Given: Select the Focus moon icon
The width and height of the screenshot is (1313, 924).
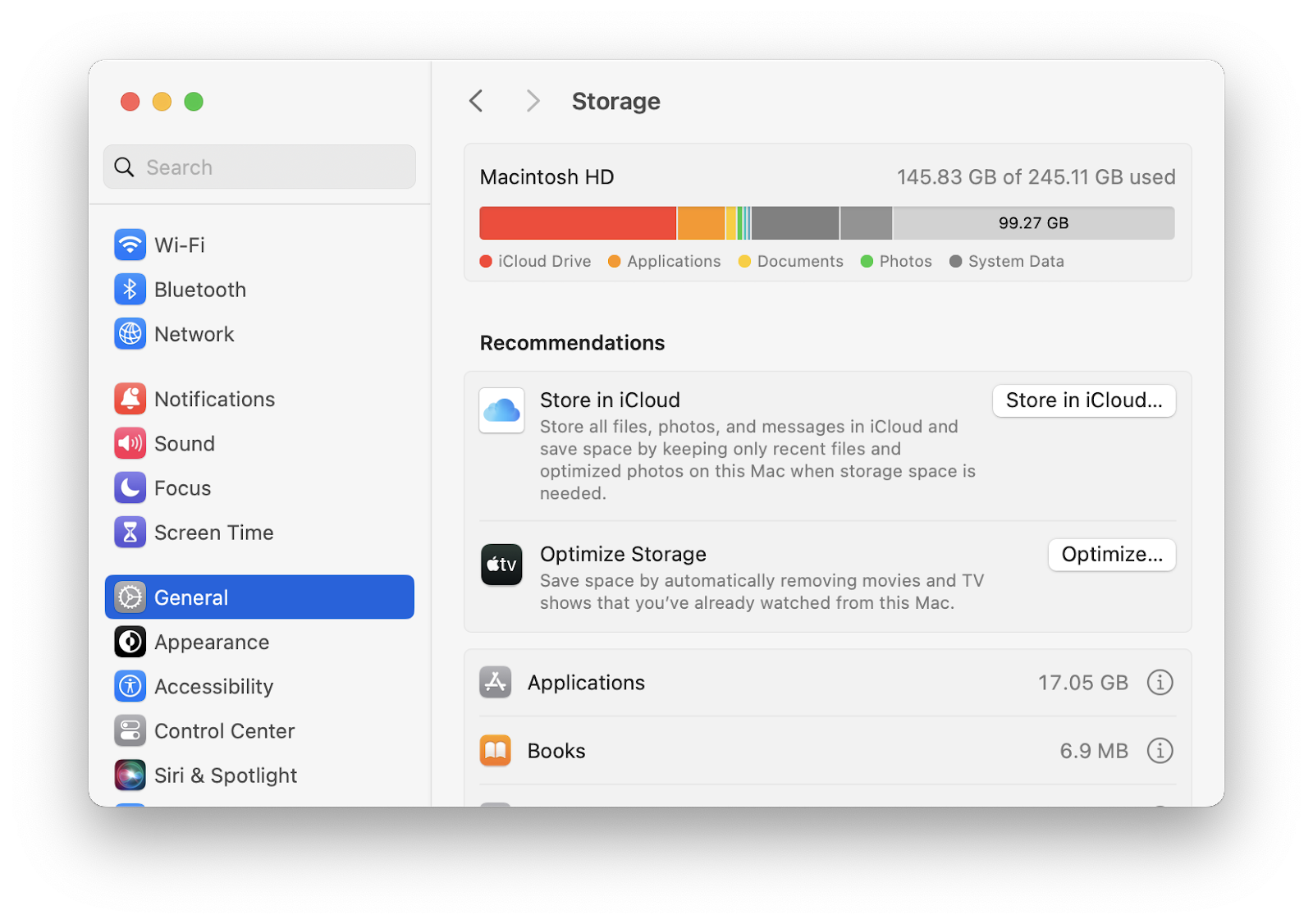Looking at the screenshot, I should (130, 487).
